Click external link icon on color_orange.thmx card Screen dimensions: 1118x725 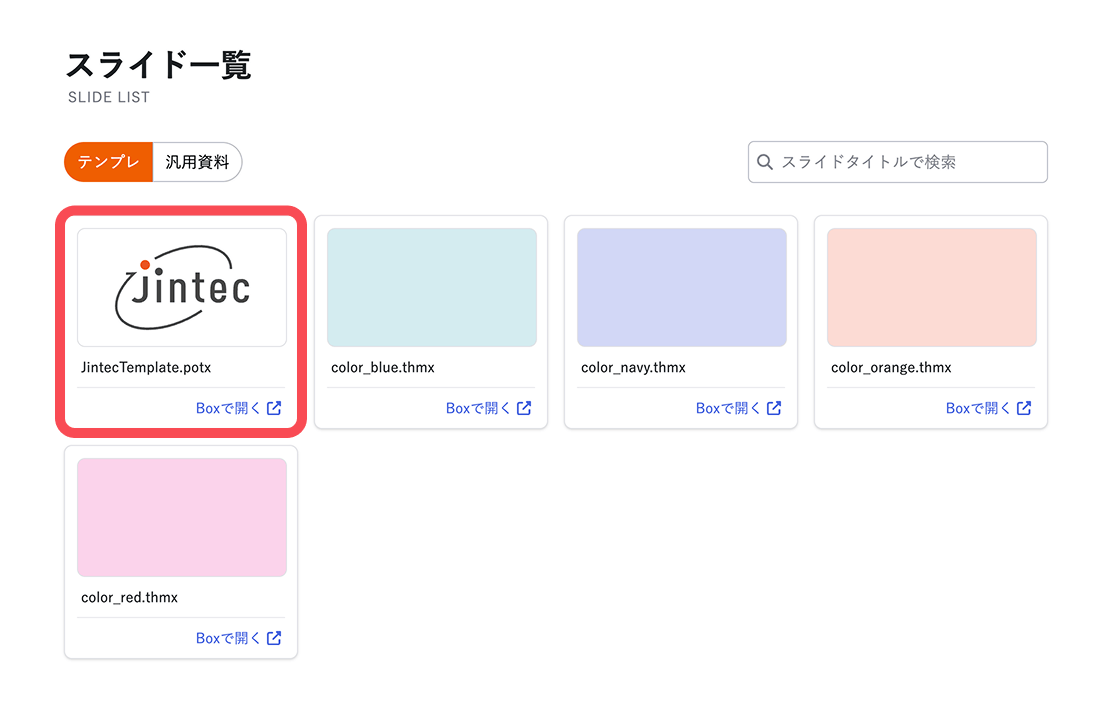[x=1024, y=408]
